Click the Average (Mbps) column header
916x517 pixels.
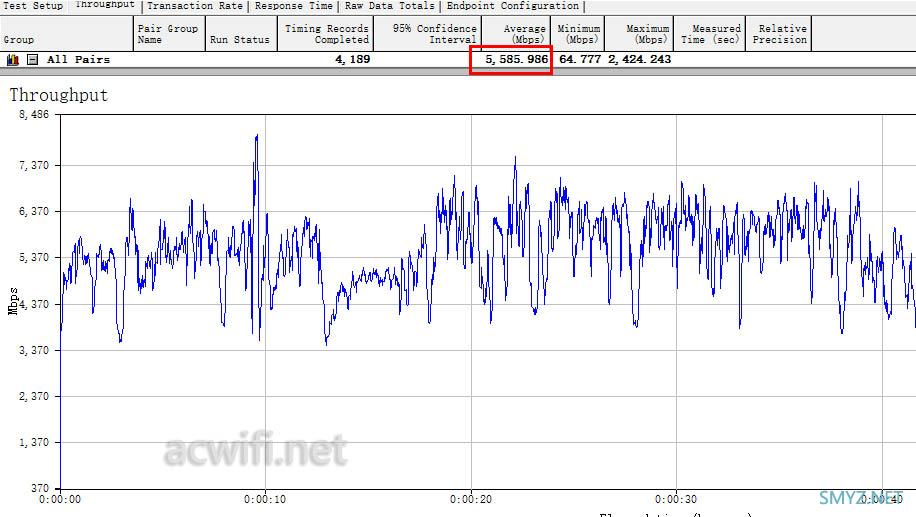coord(516,34)
